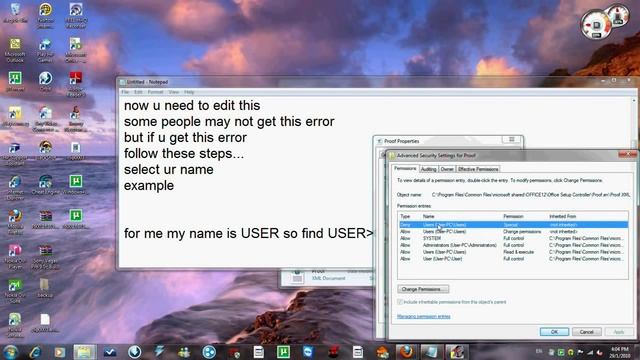Click the Action Center flag tray icon
This screenshot has width=640, height=360.
click(580, 352)
